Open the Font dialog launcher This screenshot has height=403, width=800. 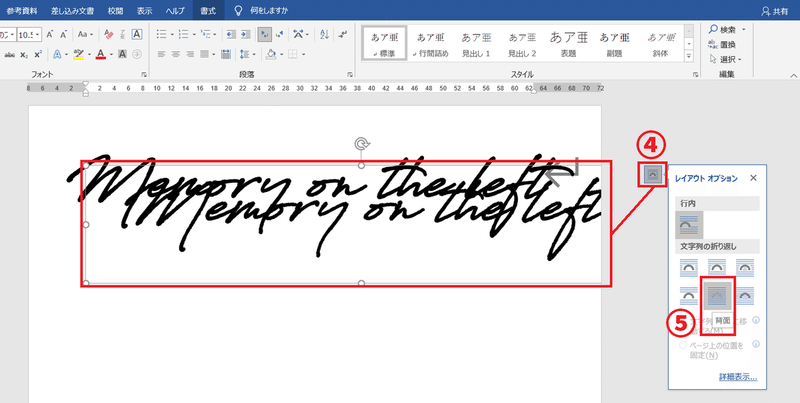point(144,74)
